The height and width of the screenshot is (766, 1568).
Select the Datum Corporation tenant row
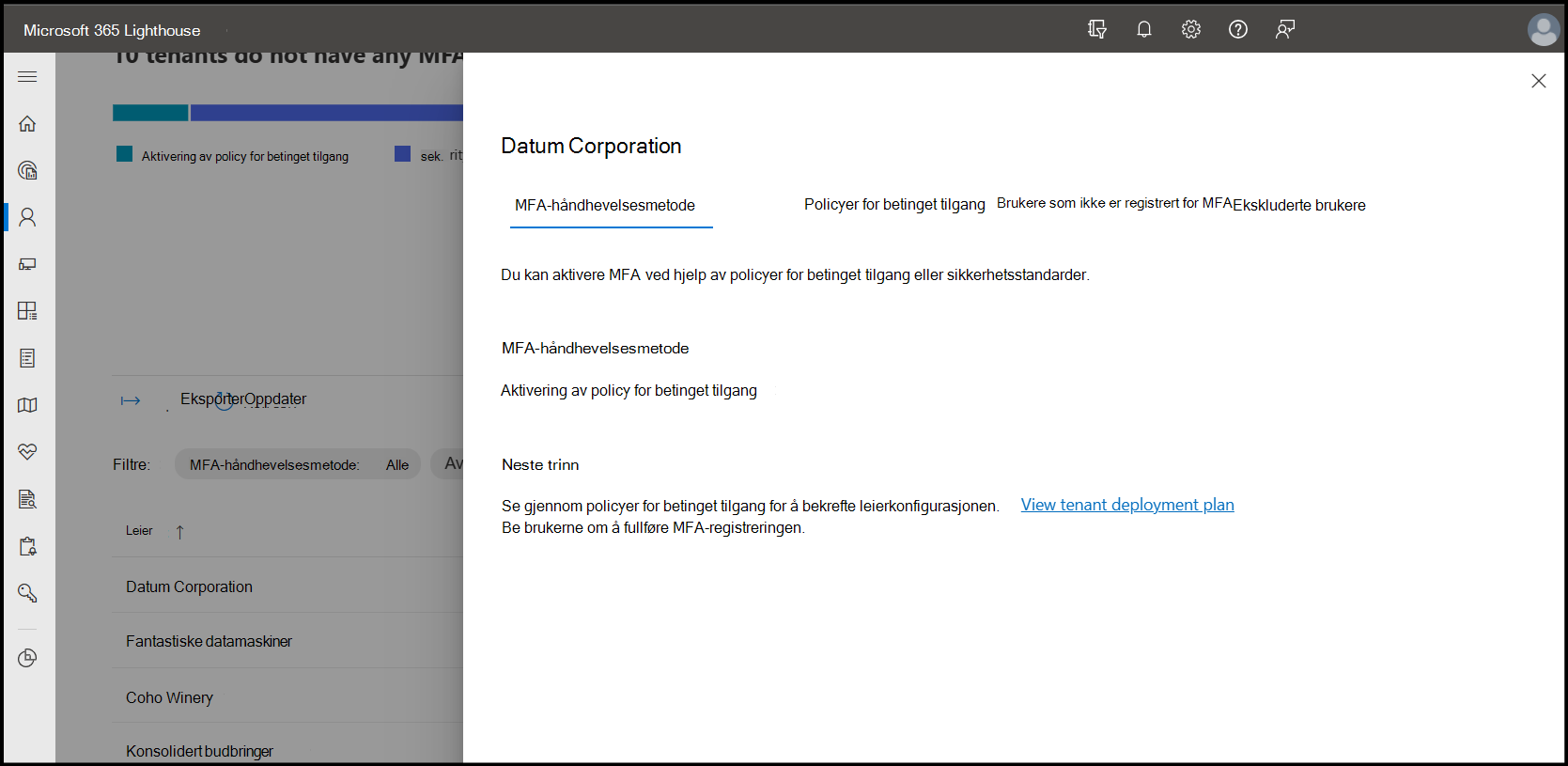point(287,586)
